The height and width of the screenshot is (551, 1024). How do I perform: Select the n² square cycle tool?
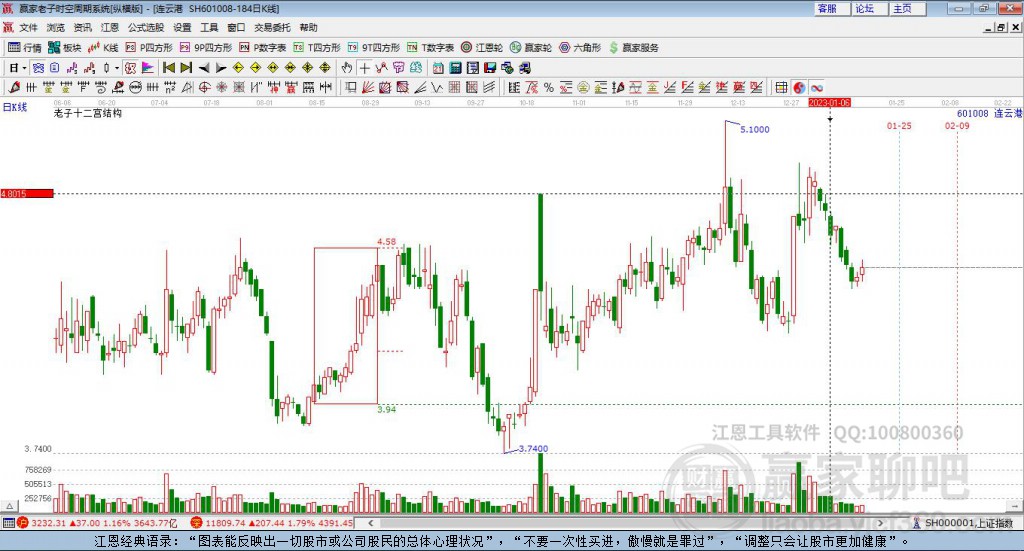point(170,87)
